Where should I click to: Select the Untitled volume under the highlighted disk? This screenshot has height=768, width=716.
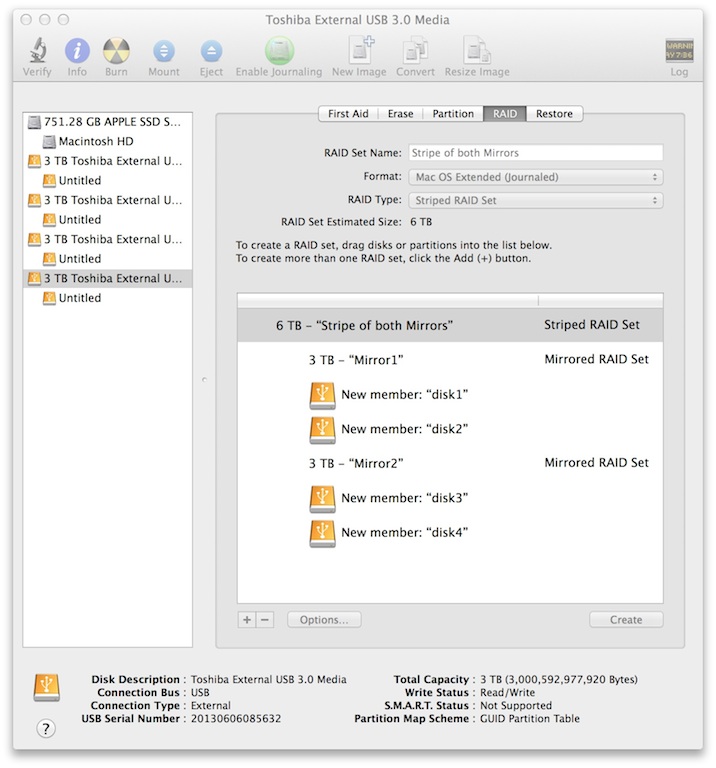[x=107, y=298]
